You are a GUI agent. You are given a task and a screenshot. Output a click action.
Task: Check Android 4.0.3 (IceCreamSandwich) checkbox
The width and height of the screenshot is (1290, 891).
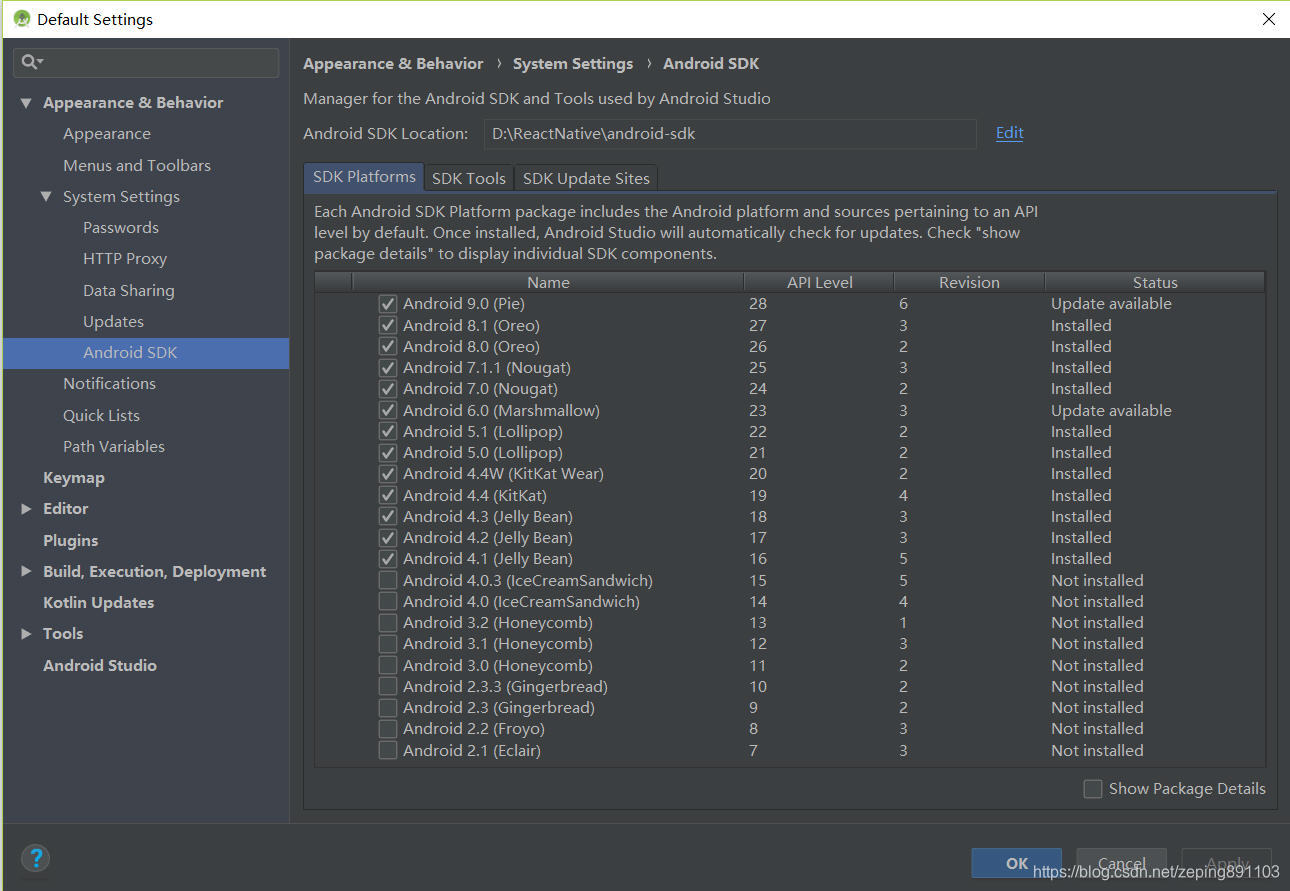[388, 580]
